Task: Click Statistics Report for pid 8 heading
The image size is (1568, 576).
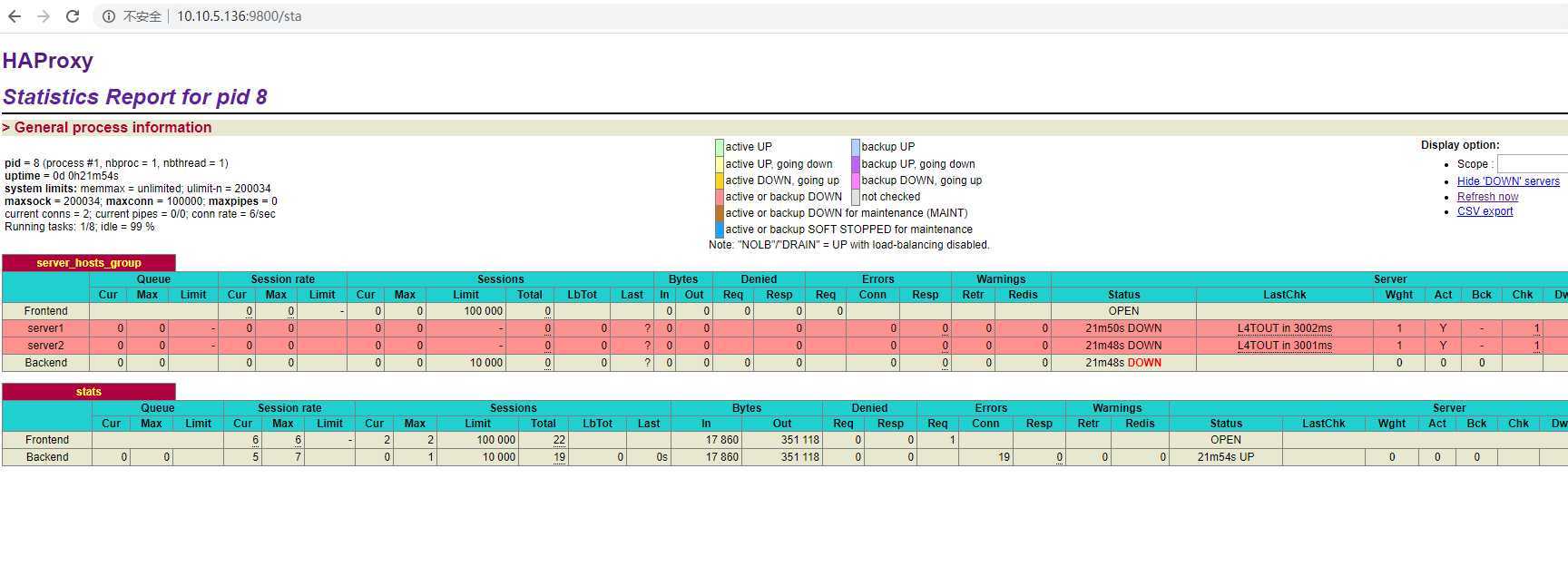Action: [x=135, y=97]
